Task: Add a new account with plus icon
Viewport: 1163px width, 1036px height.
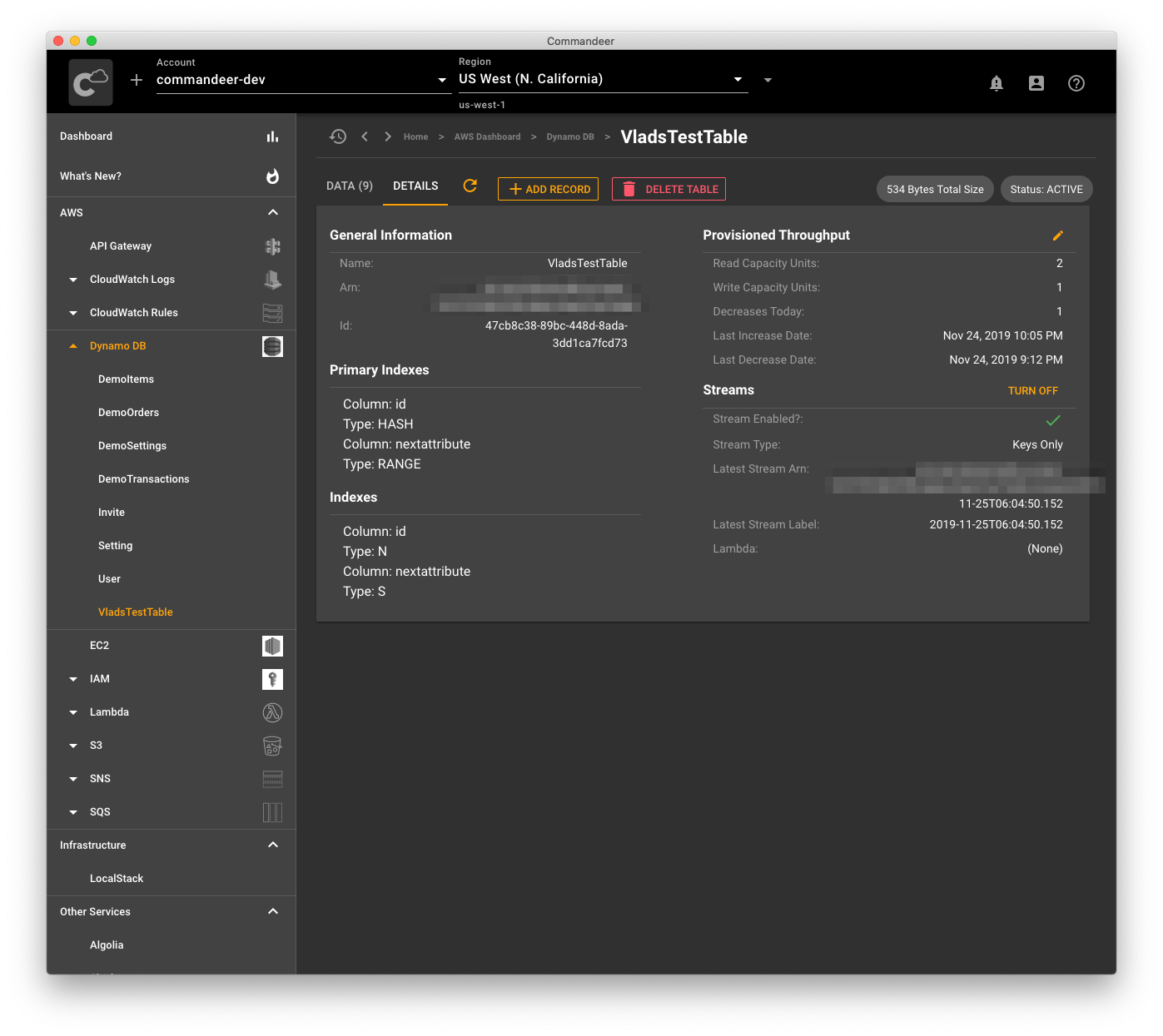Action: [137, 80]
